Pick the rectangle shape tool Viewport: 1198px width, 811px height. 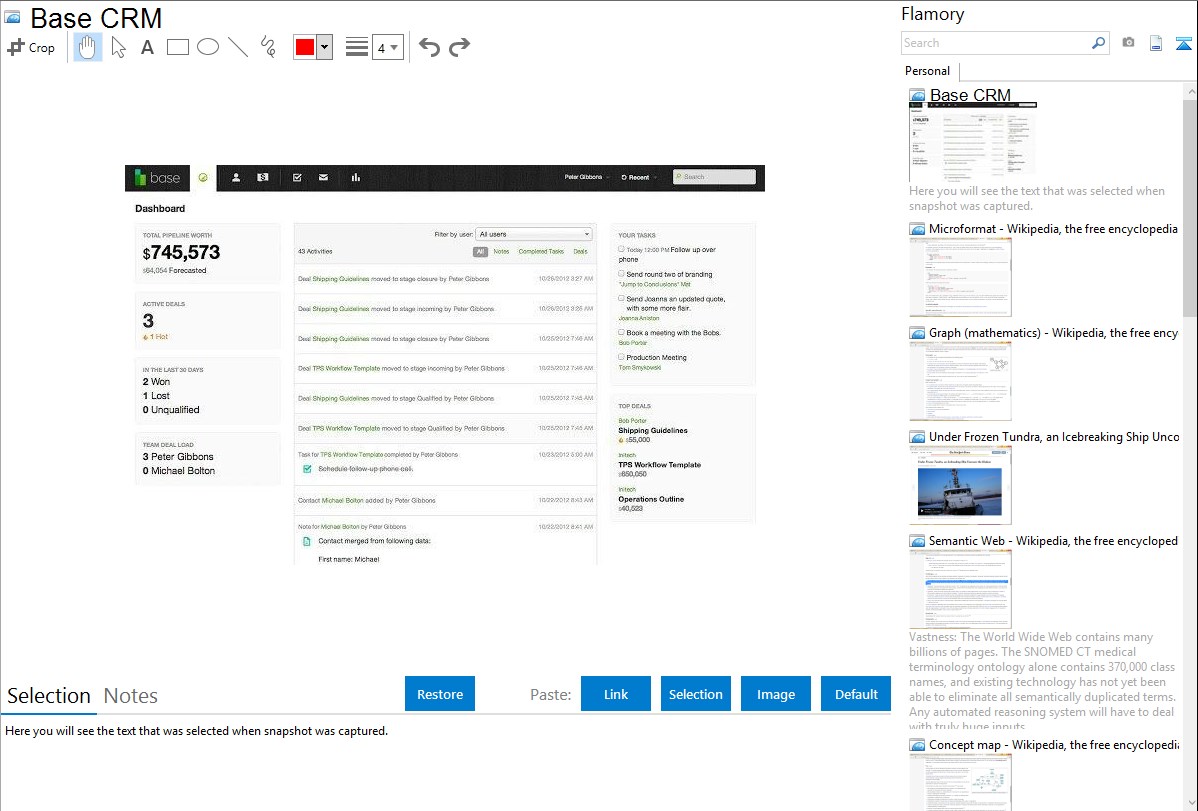178,47
